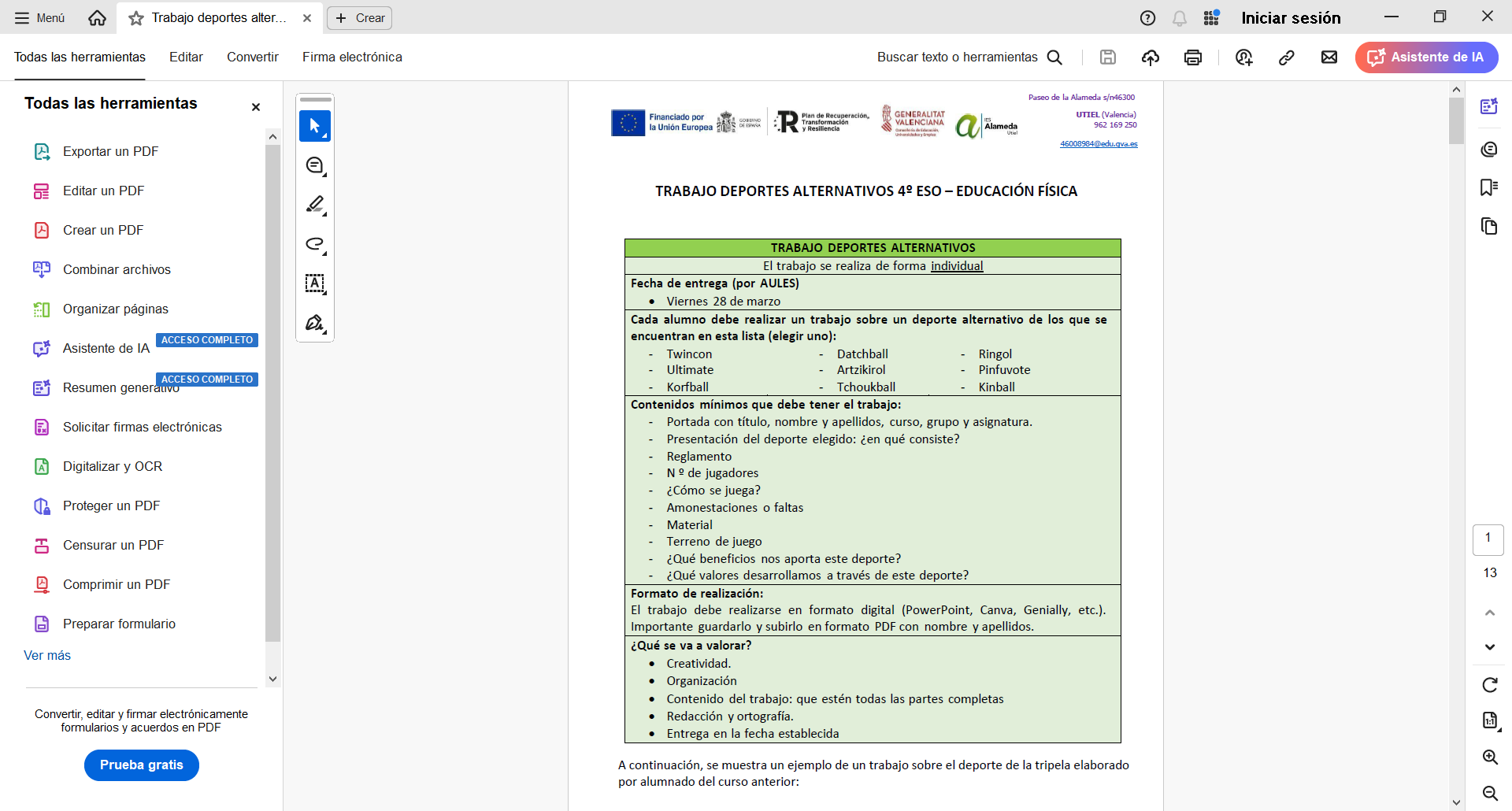Image resolution: width=1512 pixels, height=811 pixels.
Task: Open the Convertir tab
Action: tap(253, 57)
